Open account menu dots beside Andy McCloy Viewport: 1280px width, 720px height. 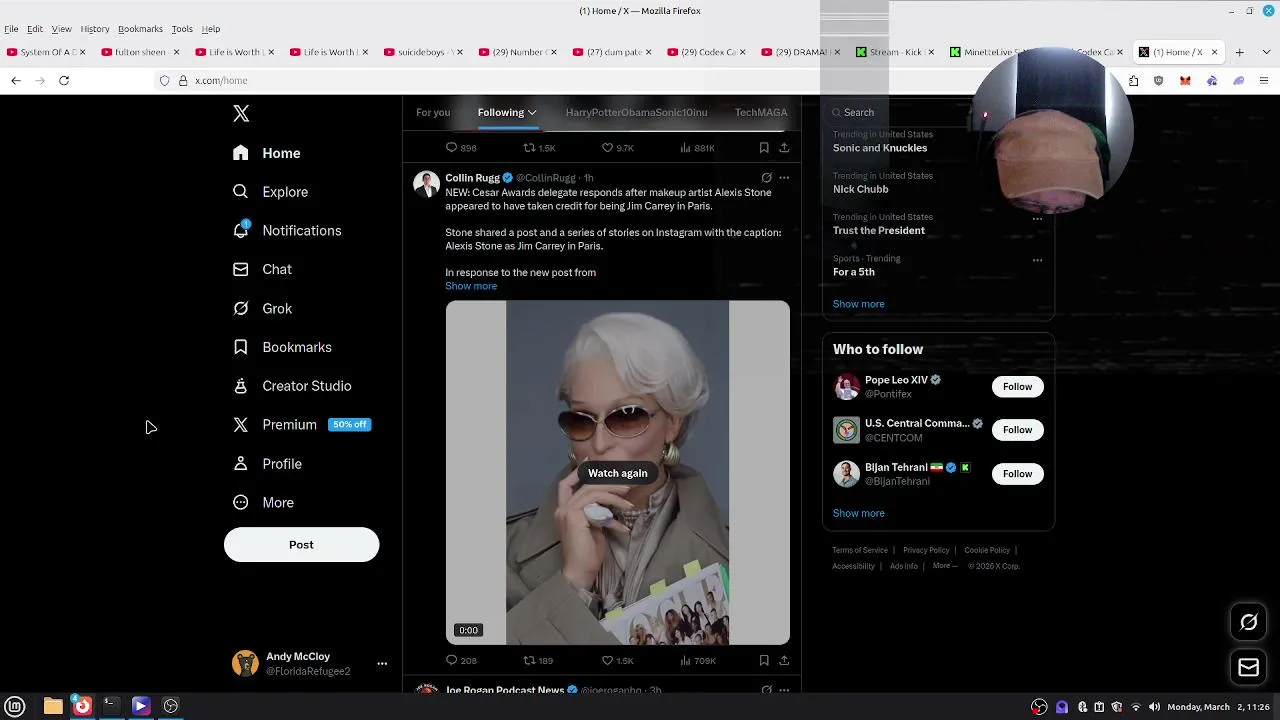coord(382,664)
